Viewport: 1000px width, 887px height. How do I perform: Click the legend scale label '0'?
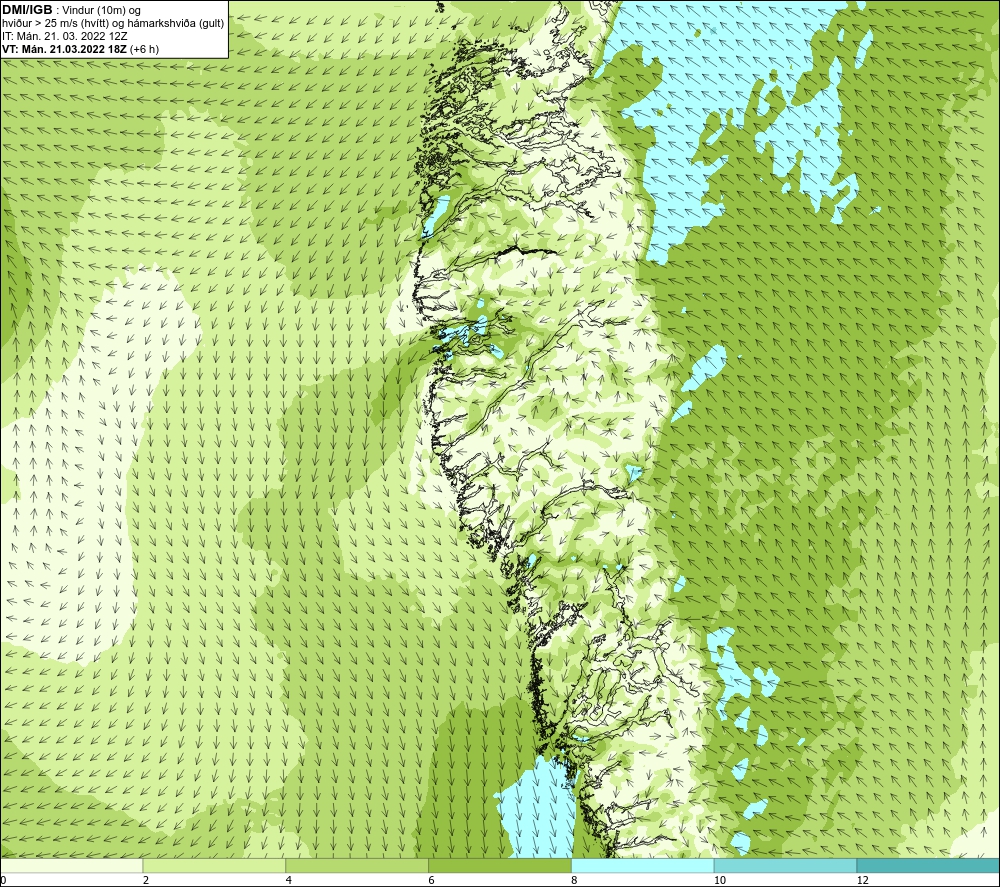[3, 881]
